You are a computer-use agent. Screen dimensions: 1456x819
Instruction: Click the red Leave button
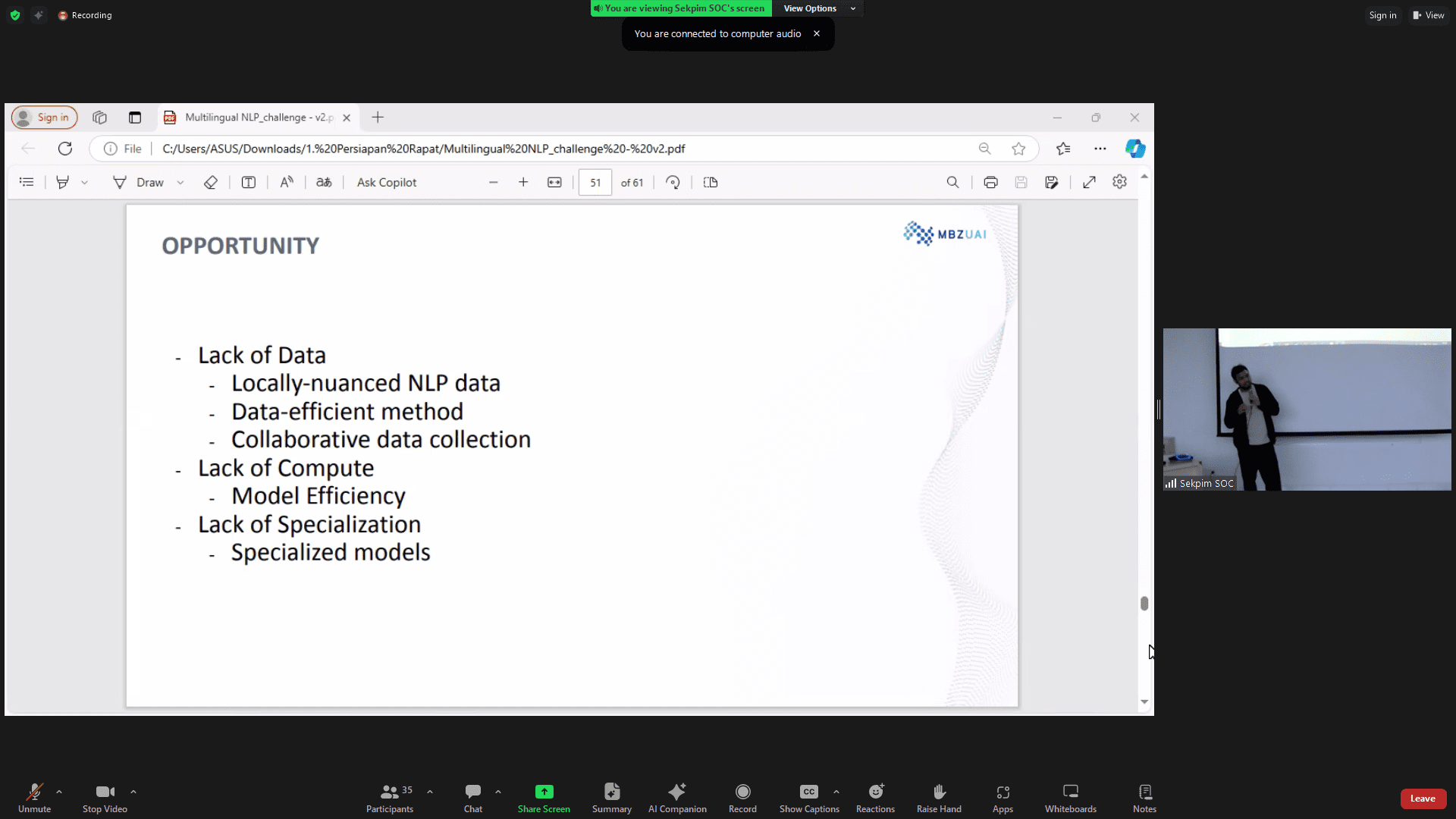point(1423,799)
